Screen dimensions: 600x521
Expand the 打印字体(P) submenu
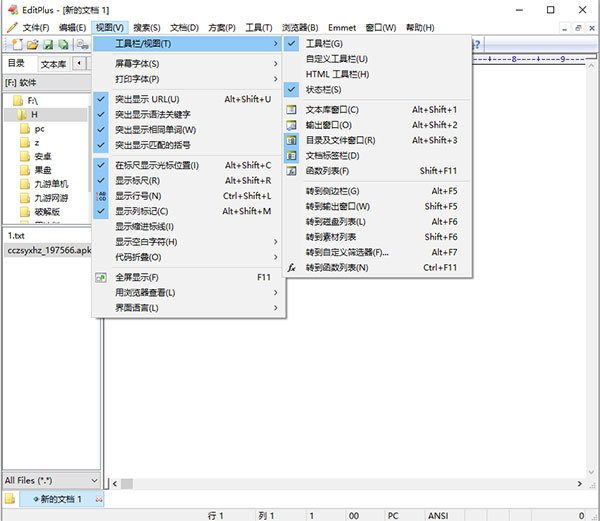tap(189, 79)
